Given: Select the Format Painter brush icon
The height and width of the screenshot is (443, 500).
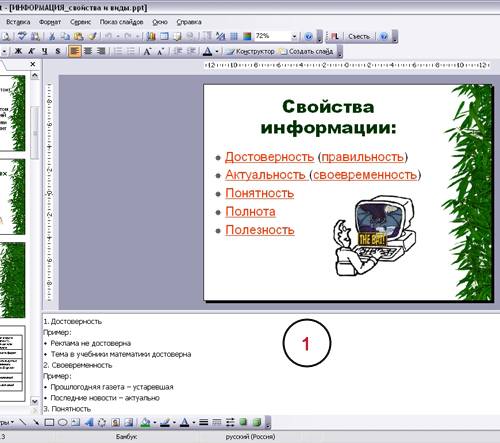Looking at the screenshot, I should coord(92,36).
